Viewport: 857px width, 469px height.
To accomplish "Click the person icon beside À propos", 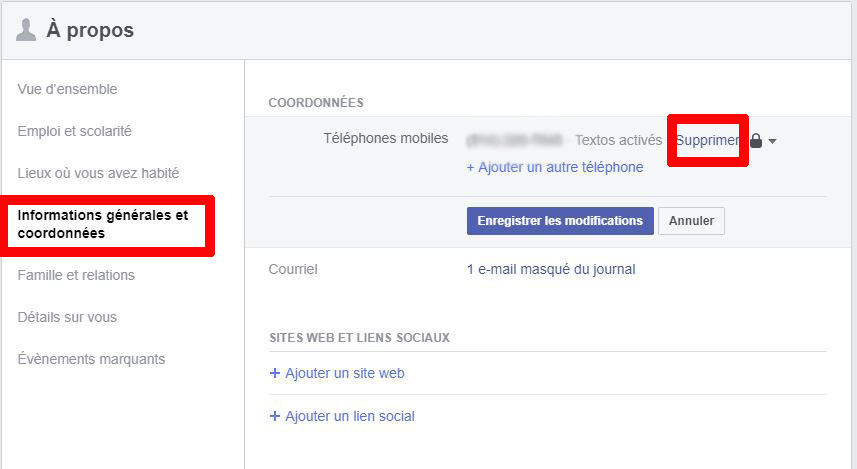I will pyautogui.click(x=26, y=30).
